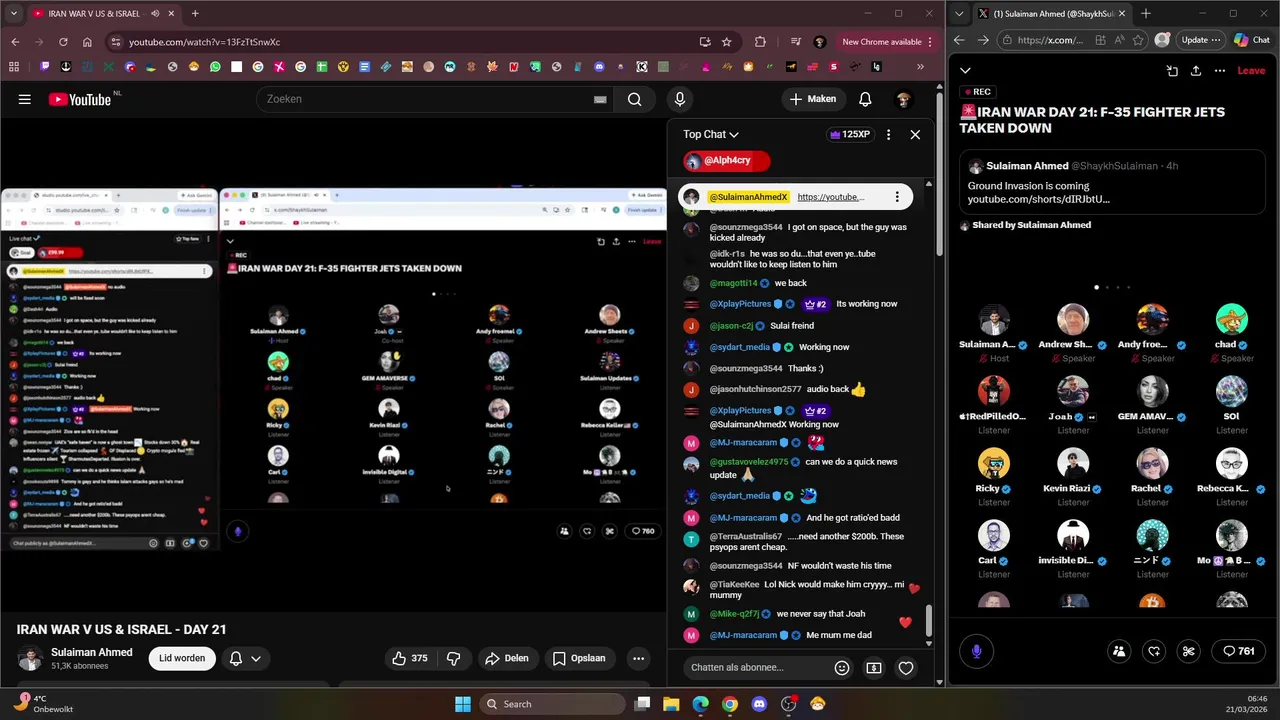Open X Space comments bubble 761

1238,651
